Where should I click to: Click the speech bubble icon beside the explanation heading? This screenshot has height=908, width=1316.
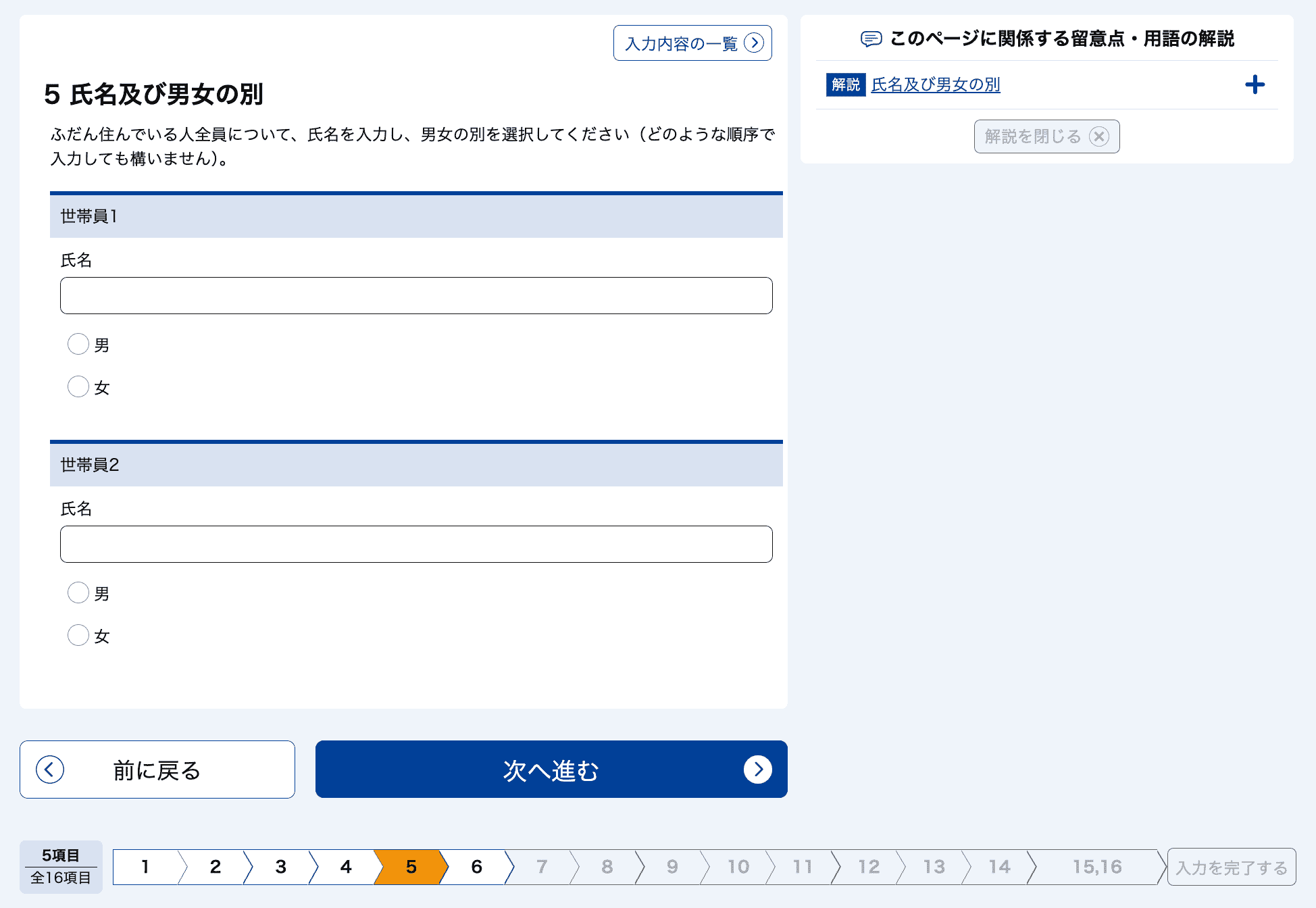tap(871, 39)
